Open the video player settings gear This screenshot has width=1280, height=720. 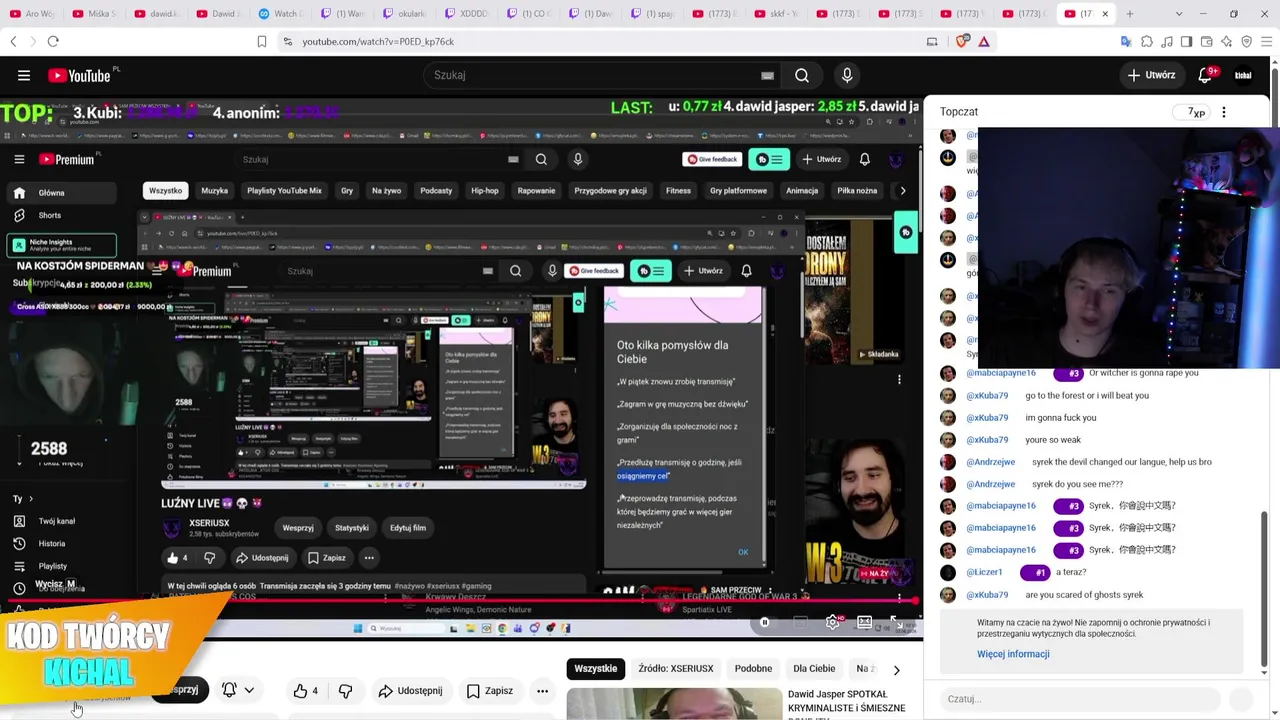click(x=832, y=622)
